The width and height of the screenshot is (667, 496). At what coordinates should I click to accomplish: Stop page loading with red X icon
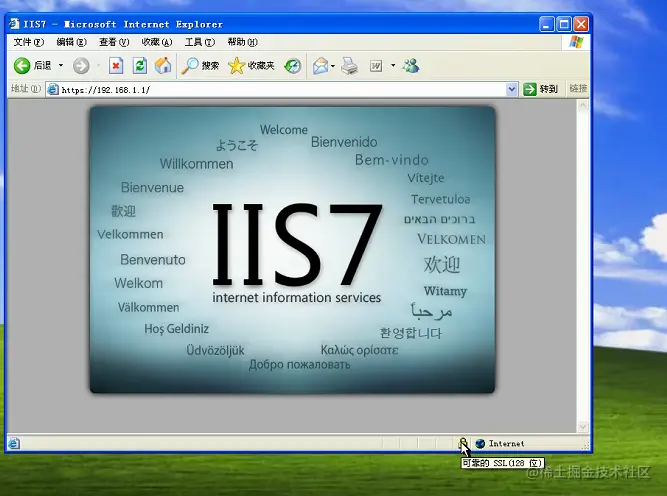point(116,66)
